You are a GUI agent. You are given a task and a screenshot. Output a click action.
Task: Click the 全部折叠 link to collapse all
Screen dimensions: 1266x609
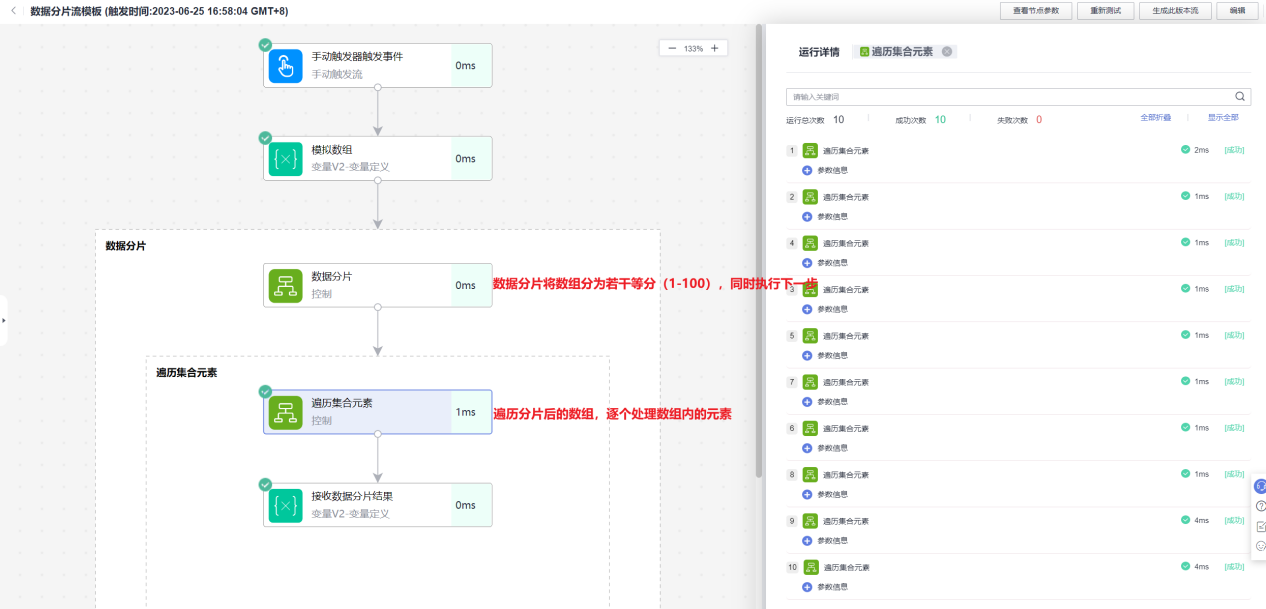(x=1156, y=117)
